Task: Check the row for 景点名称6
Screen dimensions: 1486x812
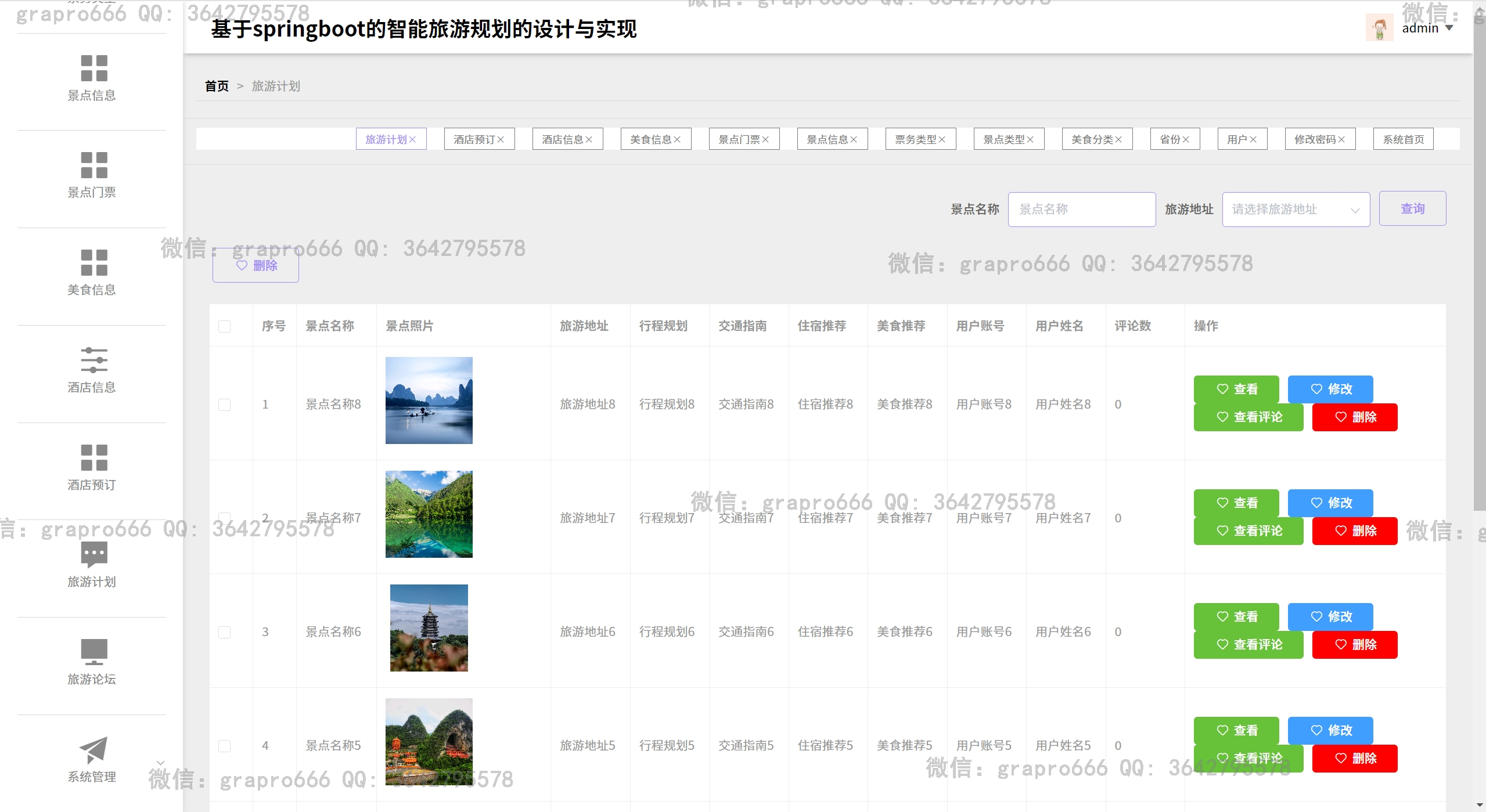Action: click(225, 632)
